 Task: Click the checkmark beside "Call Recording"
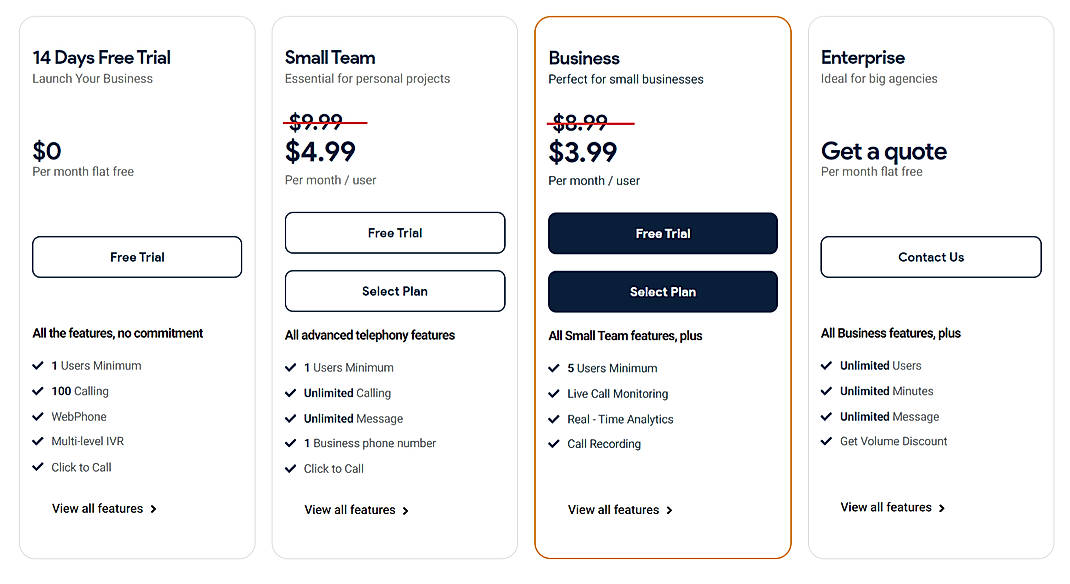[555, 444]
